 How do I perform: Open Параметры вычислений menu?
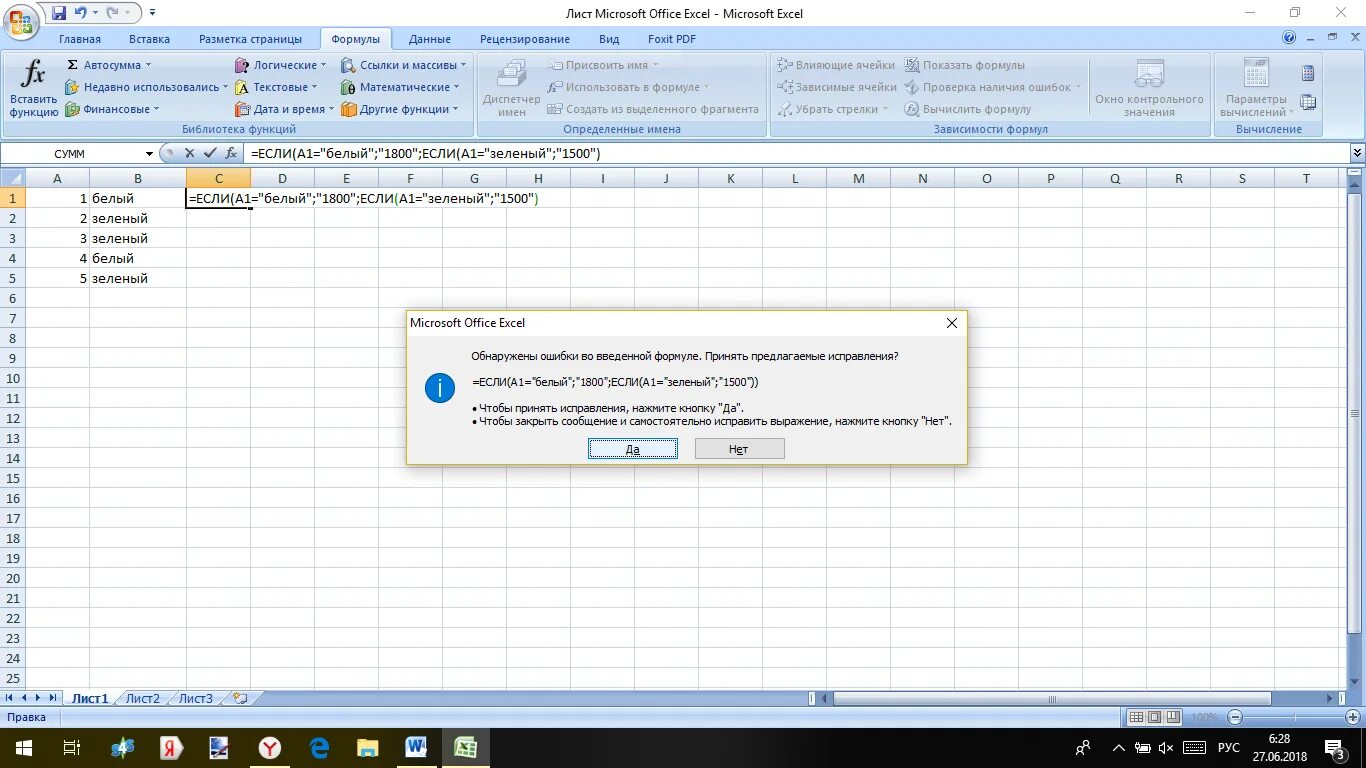(1256, 88)
